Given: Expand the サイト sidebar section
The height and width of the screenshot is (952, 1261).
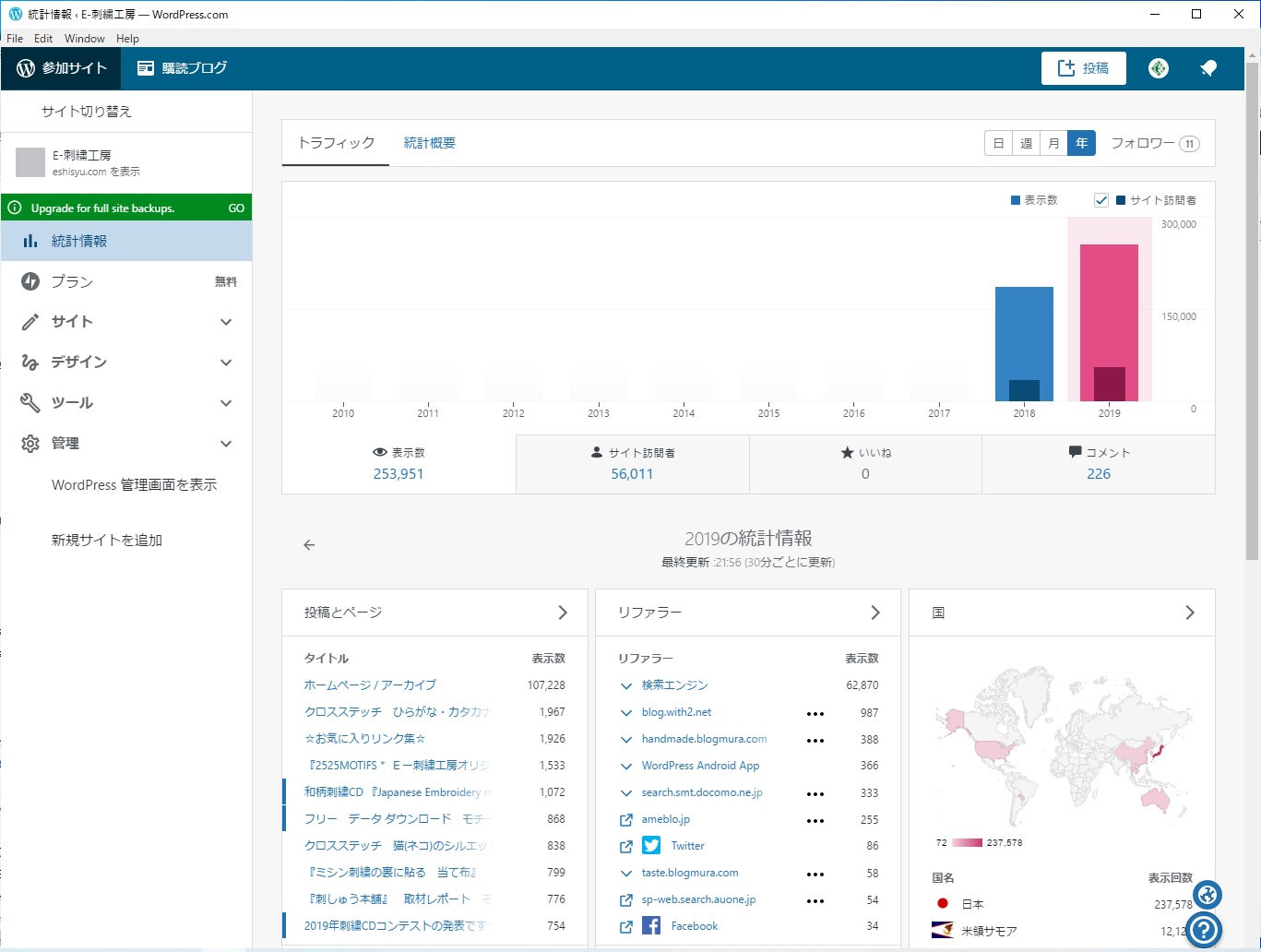Looking at the screenshot, I should pos(126,322).
